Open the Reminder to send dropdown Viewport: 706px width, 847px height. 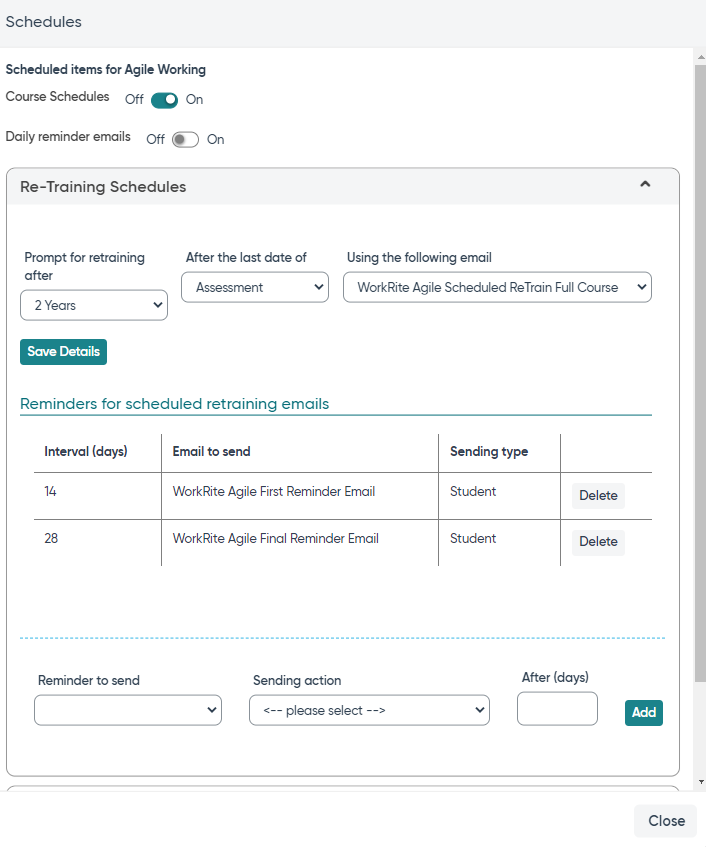128,710
